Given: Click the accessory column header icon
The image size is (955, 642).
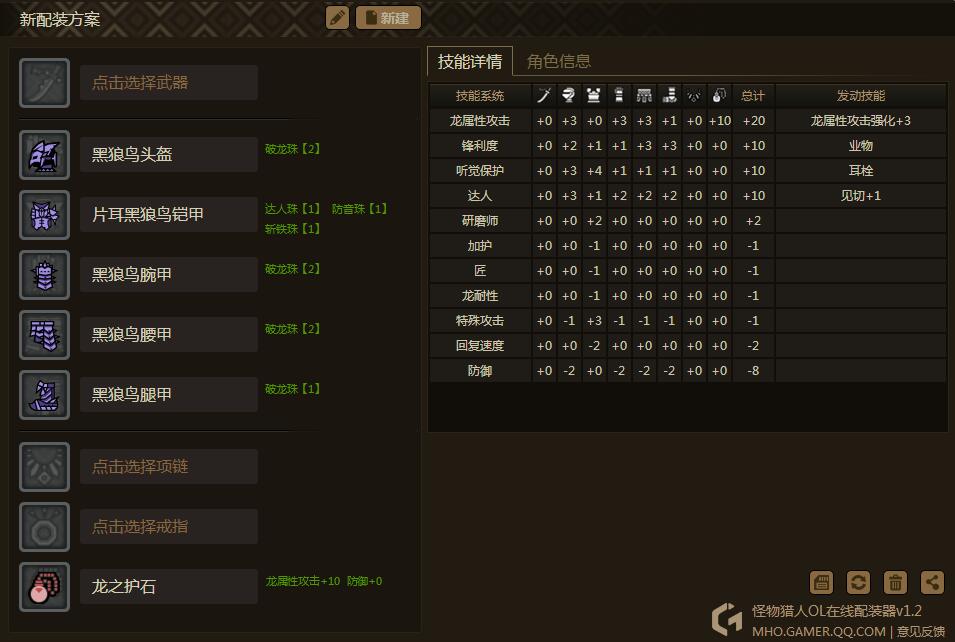Looking at the screenshot, I should point(694,96).
